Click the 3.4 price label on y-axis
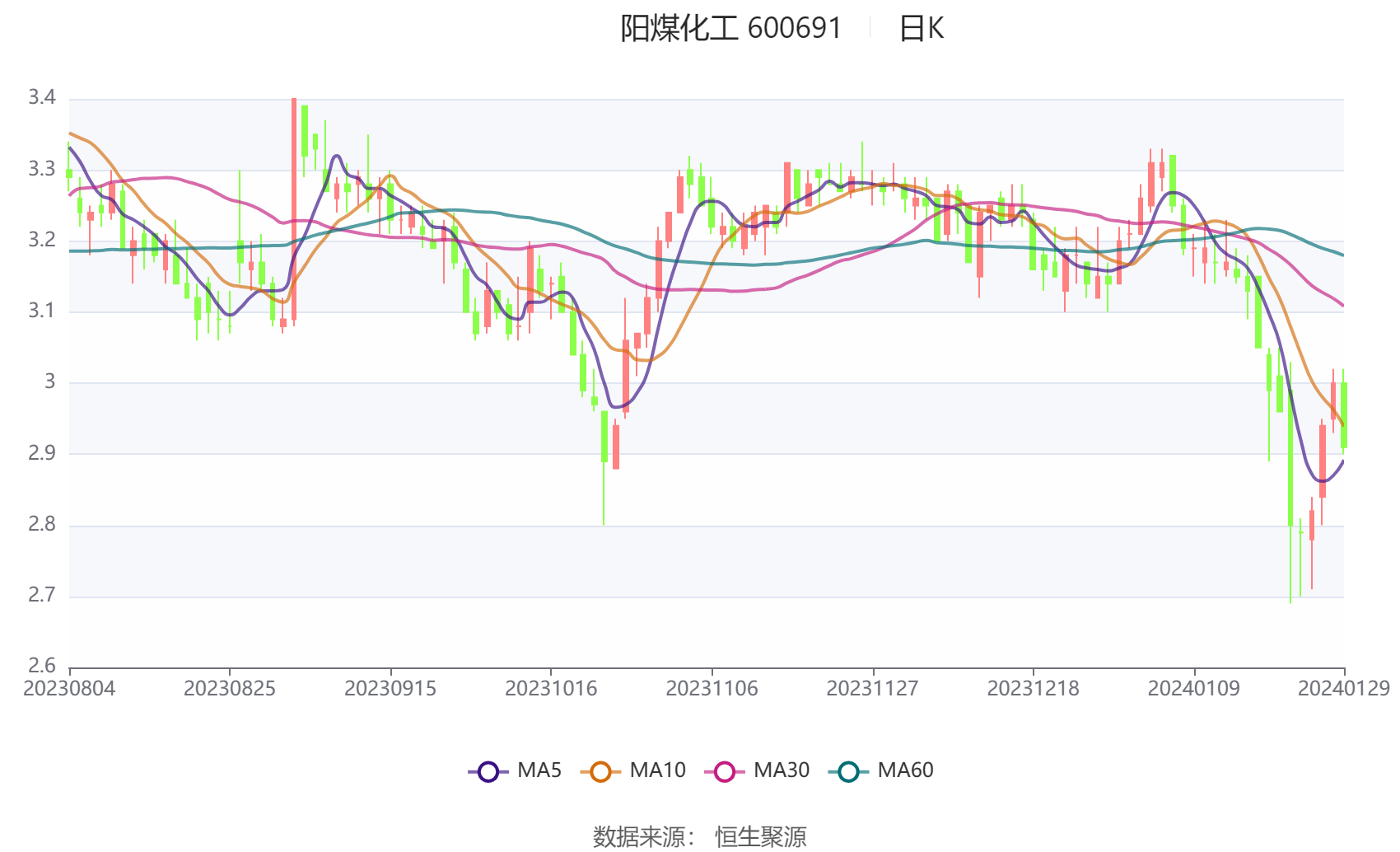 pos(42,98)
